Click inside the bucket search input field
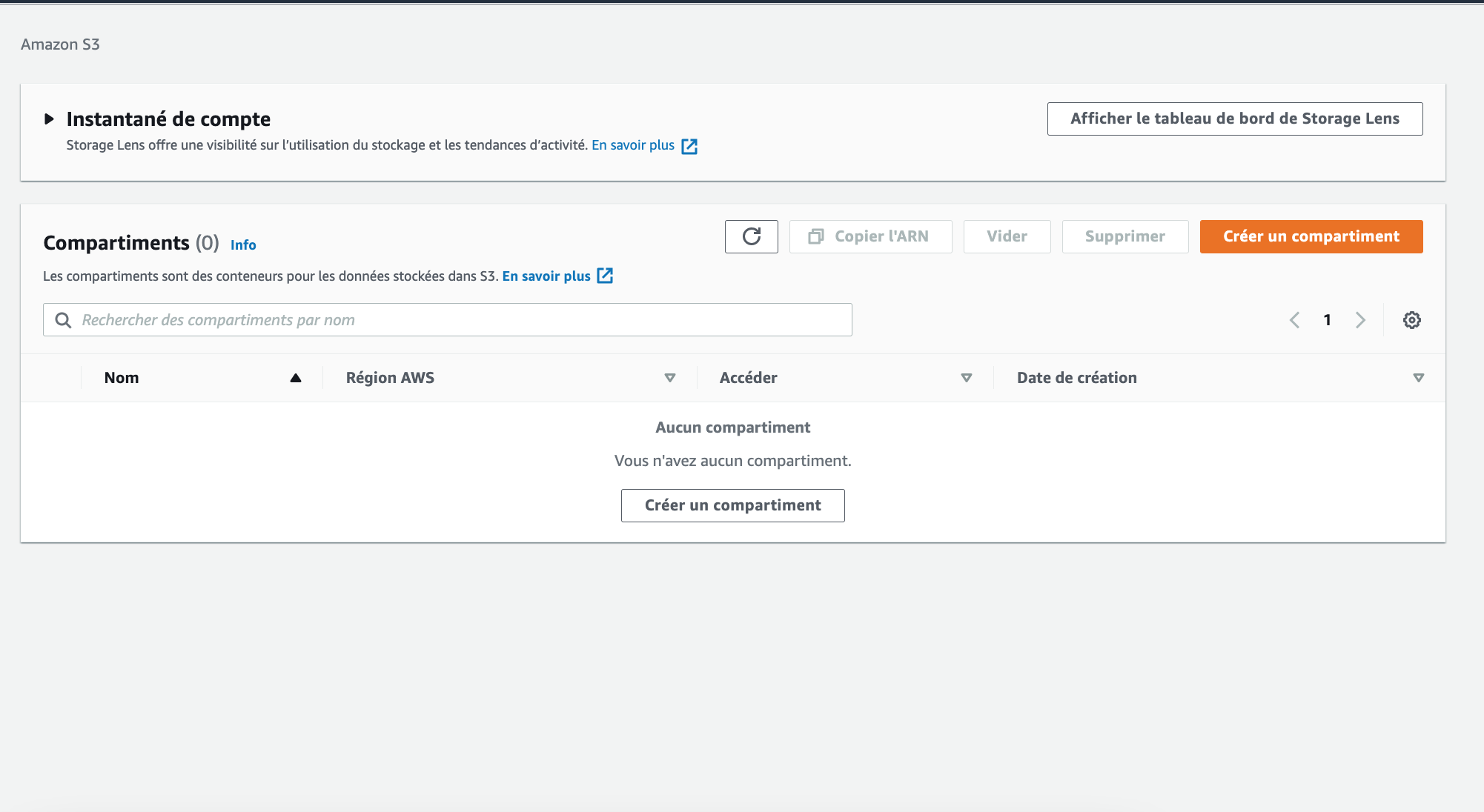 (x=445, y=319)
